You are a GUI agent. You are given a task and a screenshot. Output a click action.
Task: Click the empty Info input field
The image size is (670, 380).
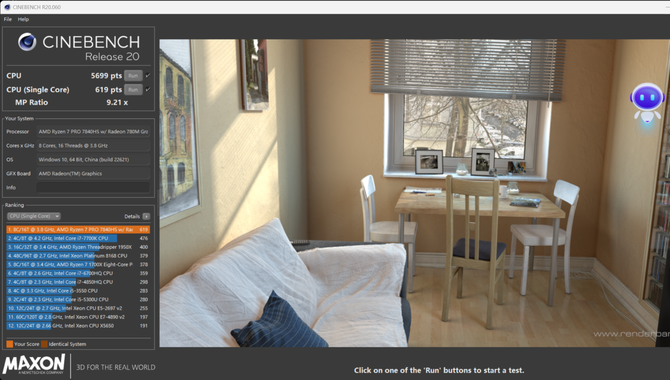pyautogui.click(x=93, y=187)
